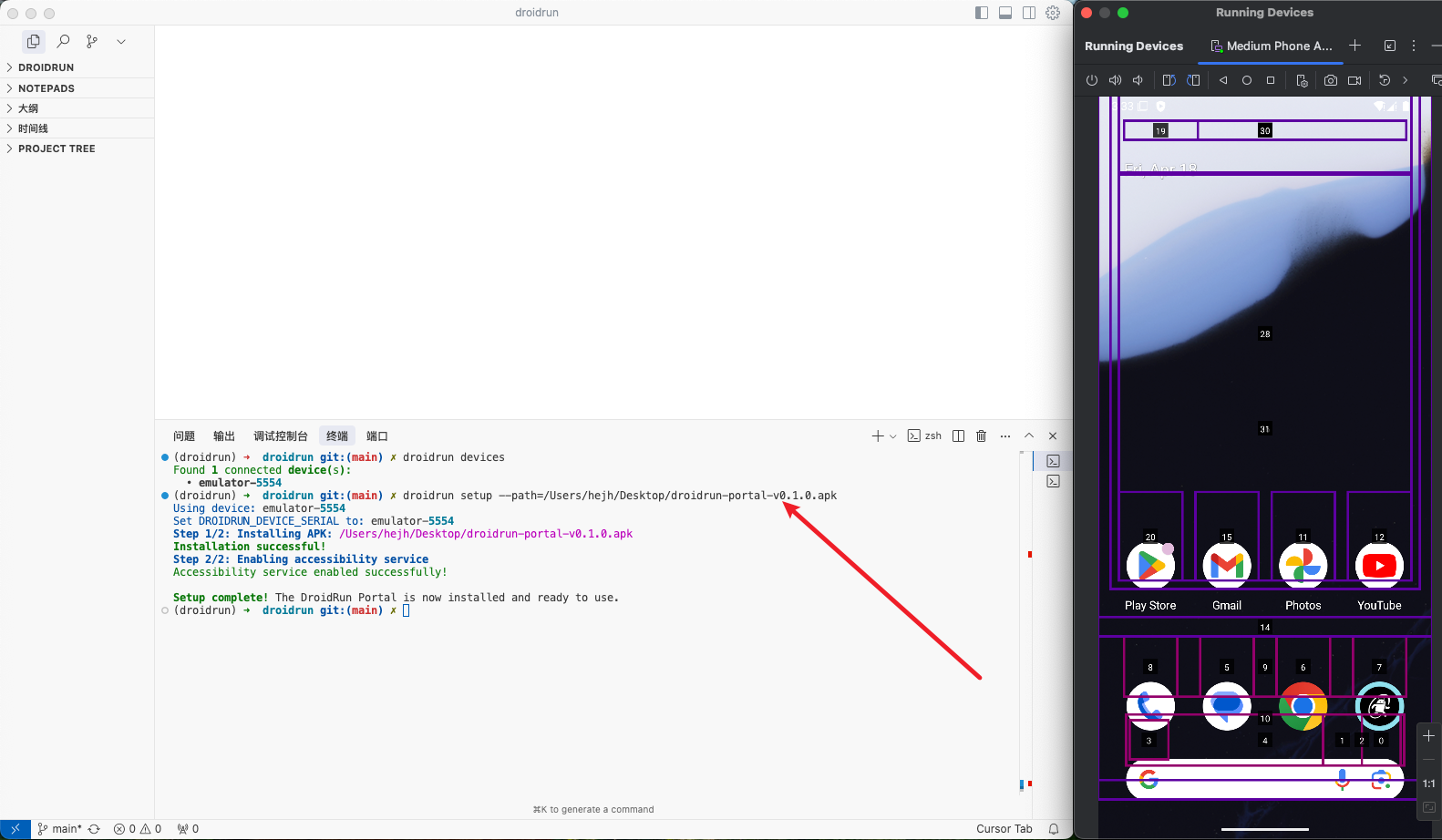
Task: Expand the PROJECT TREE section
Action: tap(57, 149)
